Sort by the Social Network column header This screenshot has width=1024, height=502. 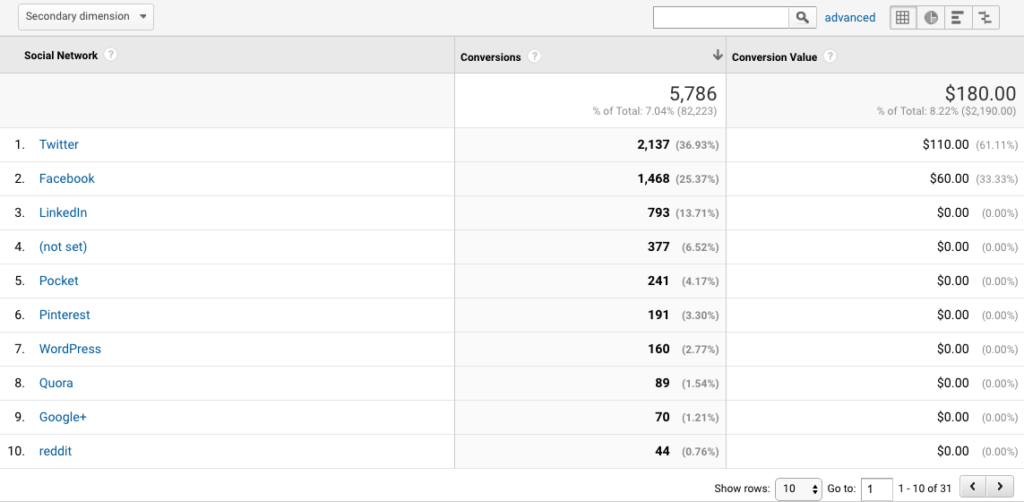[x=61, y=55]
